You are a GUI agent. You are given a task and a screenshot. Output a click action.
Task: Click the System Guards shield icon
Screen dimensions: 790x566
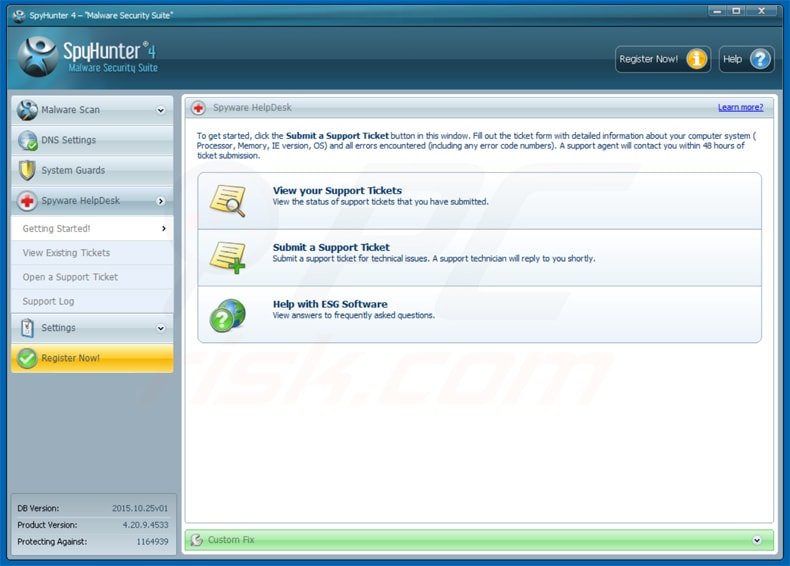27,170
